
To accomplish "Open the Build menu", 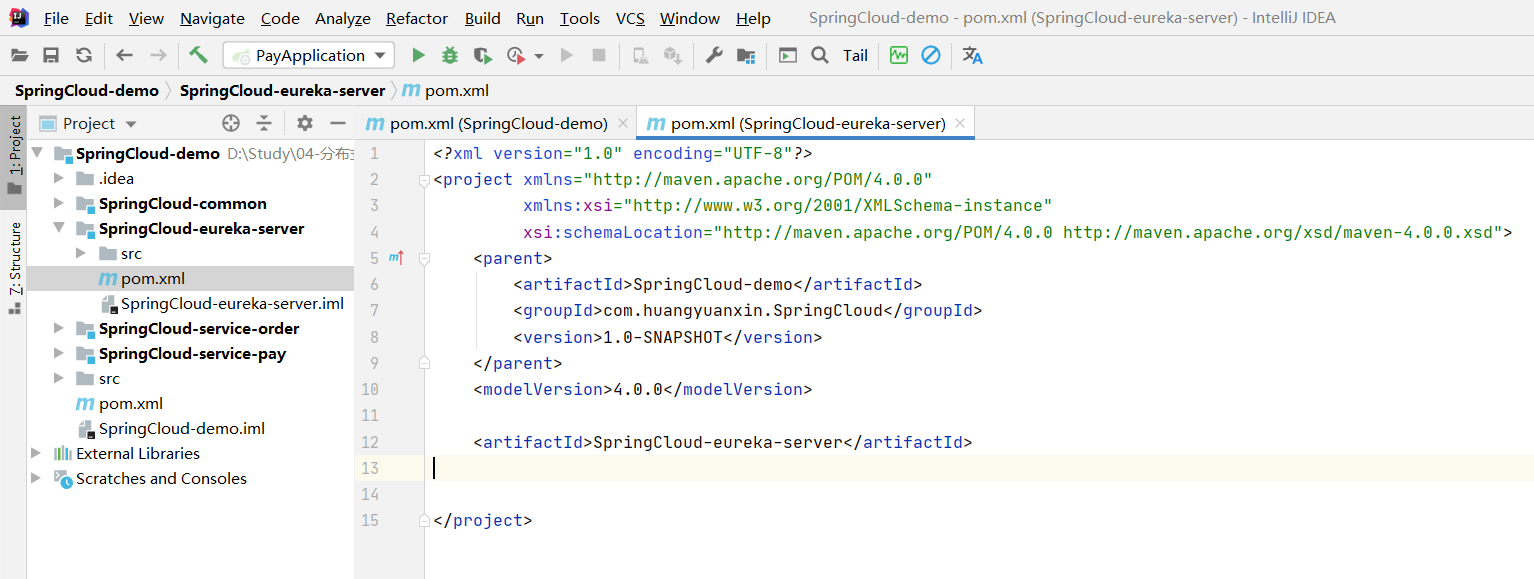I will (483, 18).
